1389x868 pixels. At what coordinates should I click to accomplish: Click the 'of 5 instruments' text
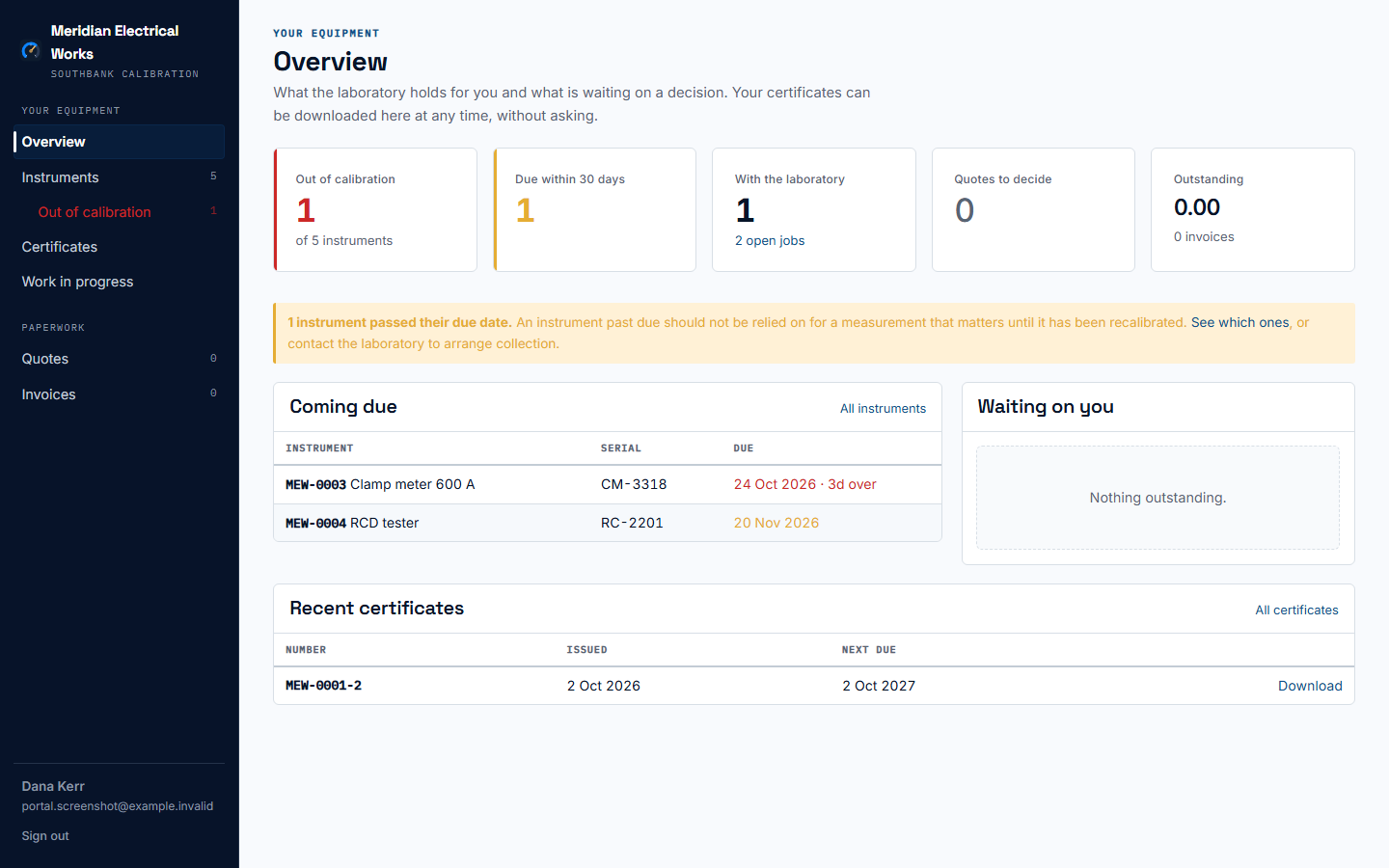(x=344, y=241)
